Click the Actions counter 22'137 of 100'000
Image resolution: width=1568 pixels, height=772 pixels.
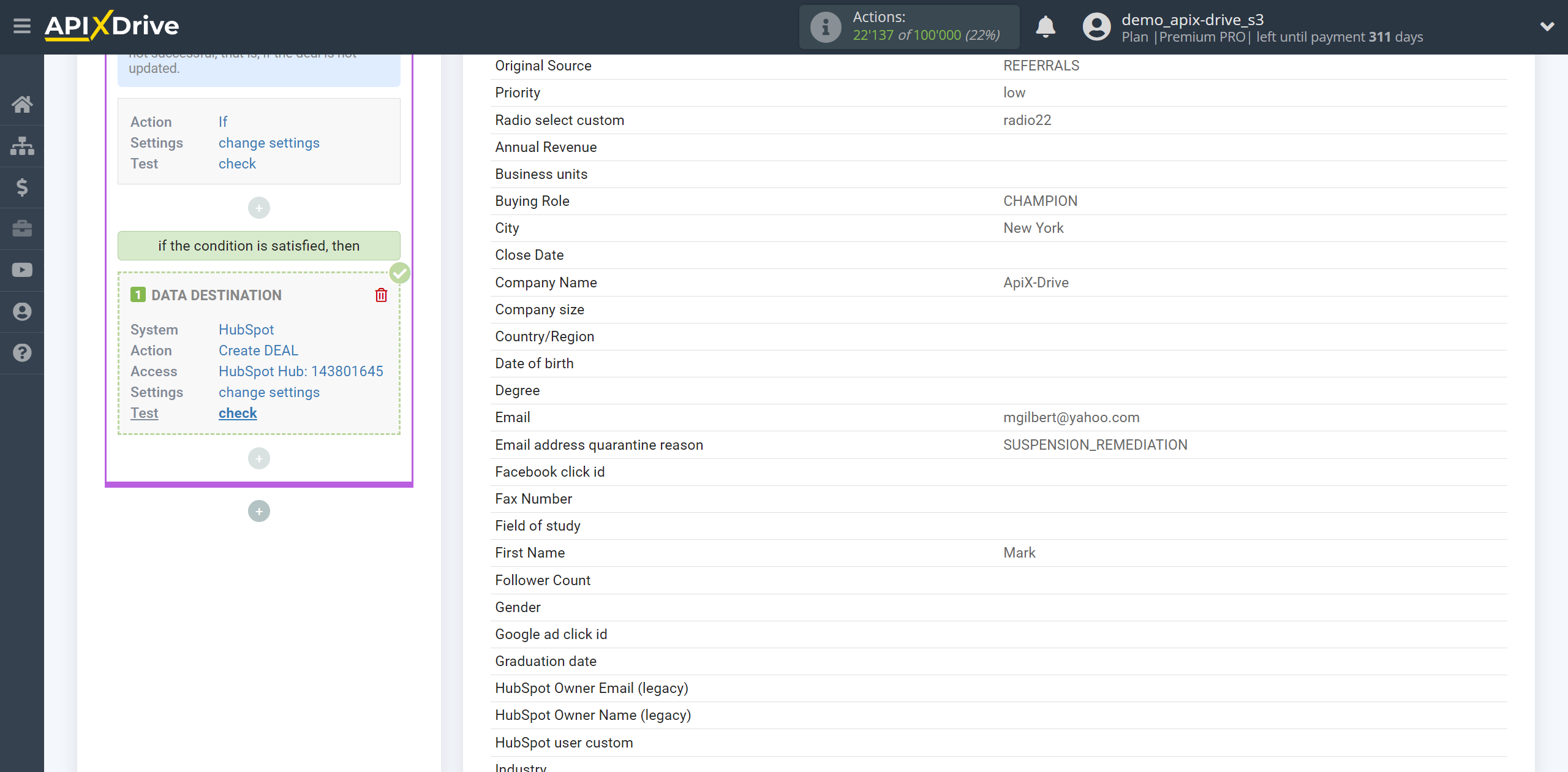click(x=926, y=35)
